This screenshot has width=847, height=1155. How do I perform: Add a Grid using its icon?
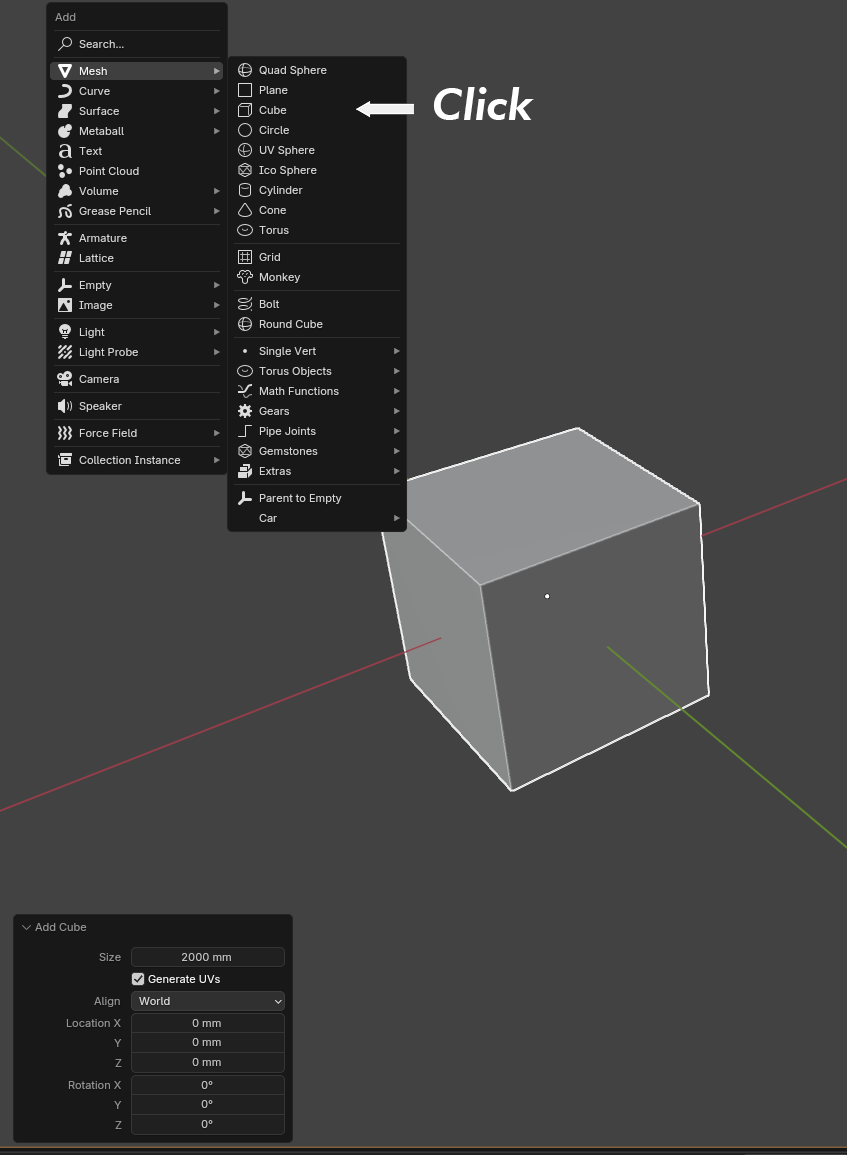pos(245,256)
